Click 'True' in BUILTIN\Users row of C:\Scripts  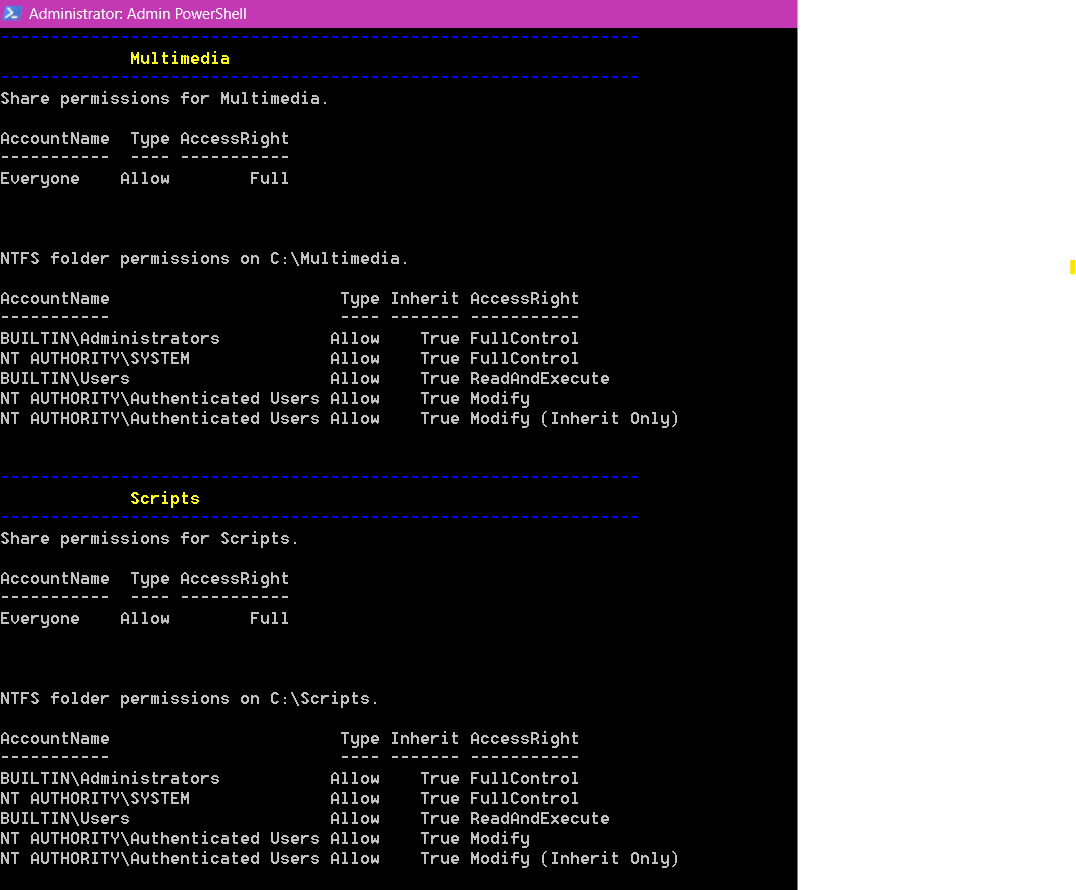[x=440, y=818]
